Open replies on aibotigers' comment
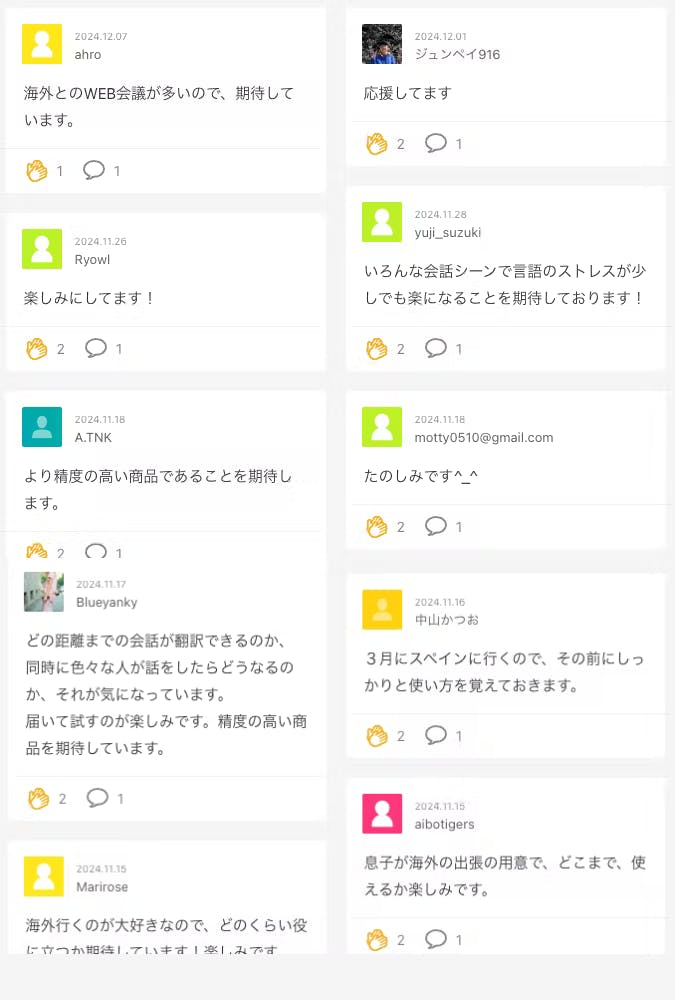The width and height of the screenshot is (675, 1000). pyautogui.click(x=436, y=940)
